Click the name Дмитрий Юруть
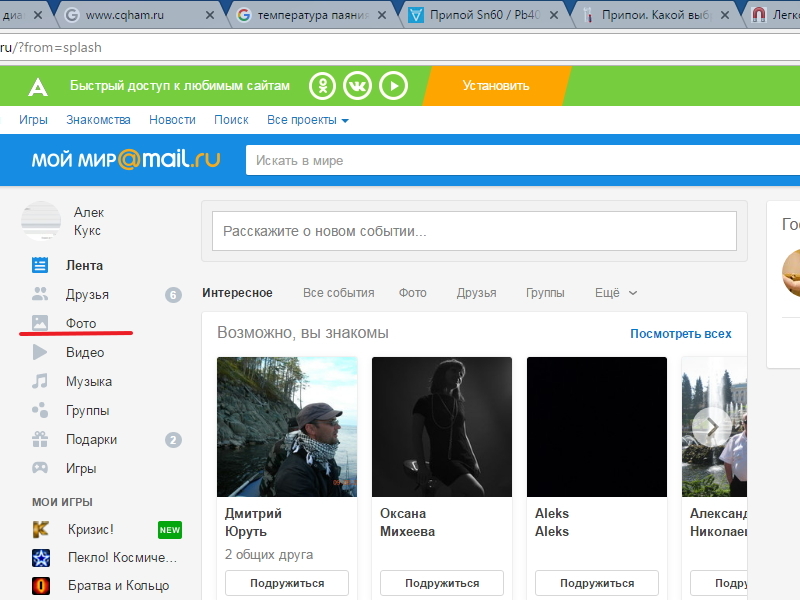 pyautogui.click(x=253, y=522)
